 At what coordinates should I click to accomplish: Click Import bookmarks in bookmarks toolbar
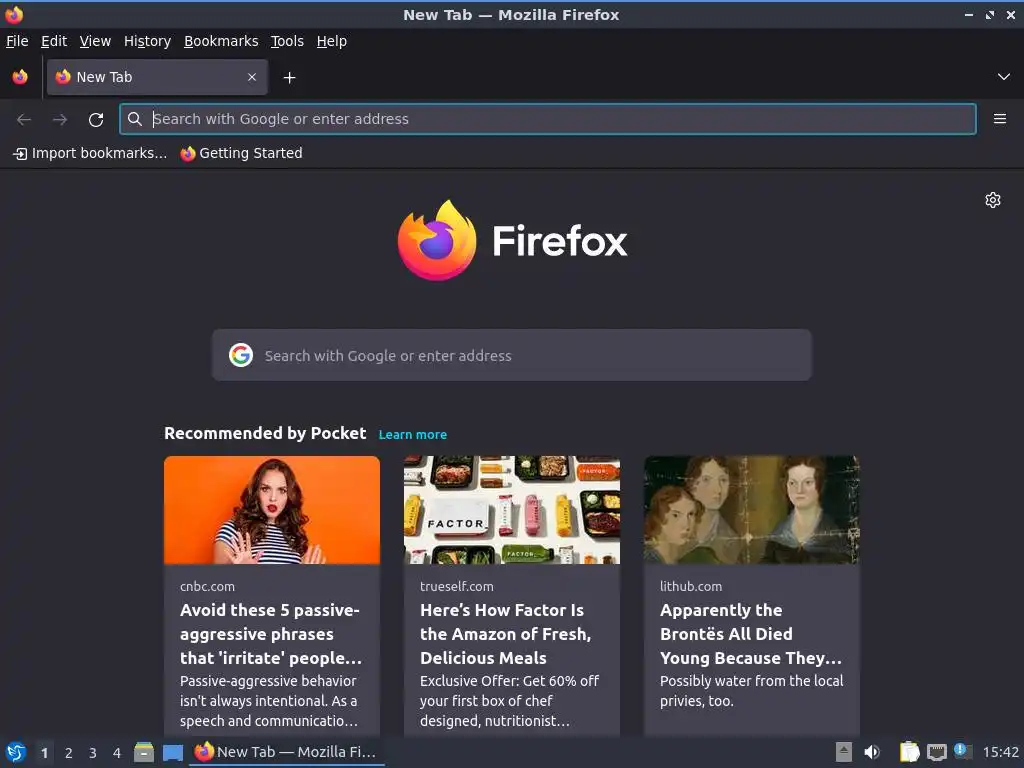[x=90, y=153]
